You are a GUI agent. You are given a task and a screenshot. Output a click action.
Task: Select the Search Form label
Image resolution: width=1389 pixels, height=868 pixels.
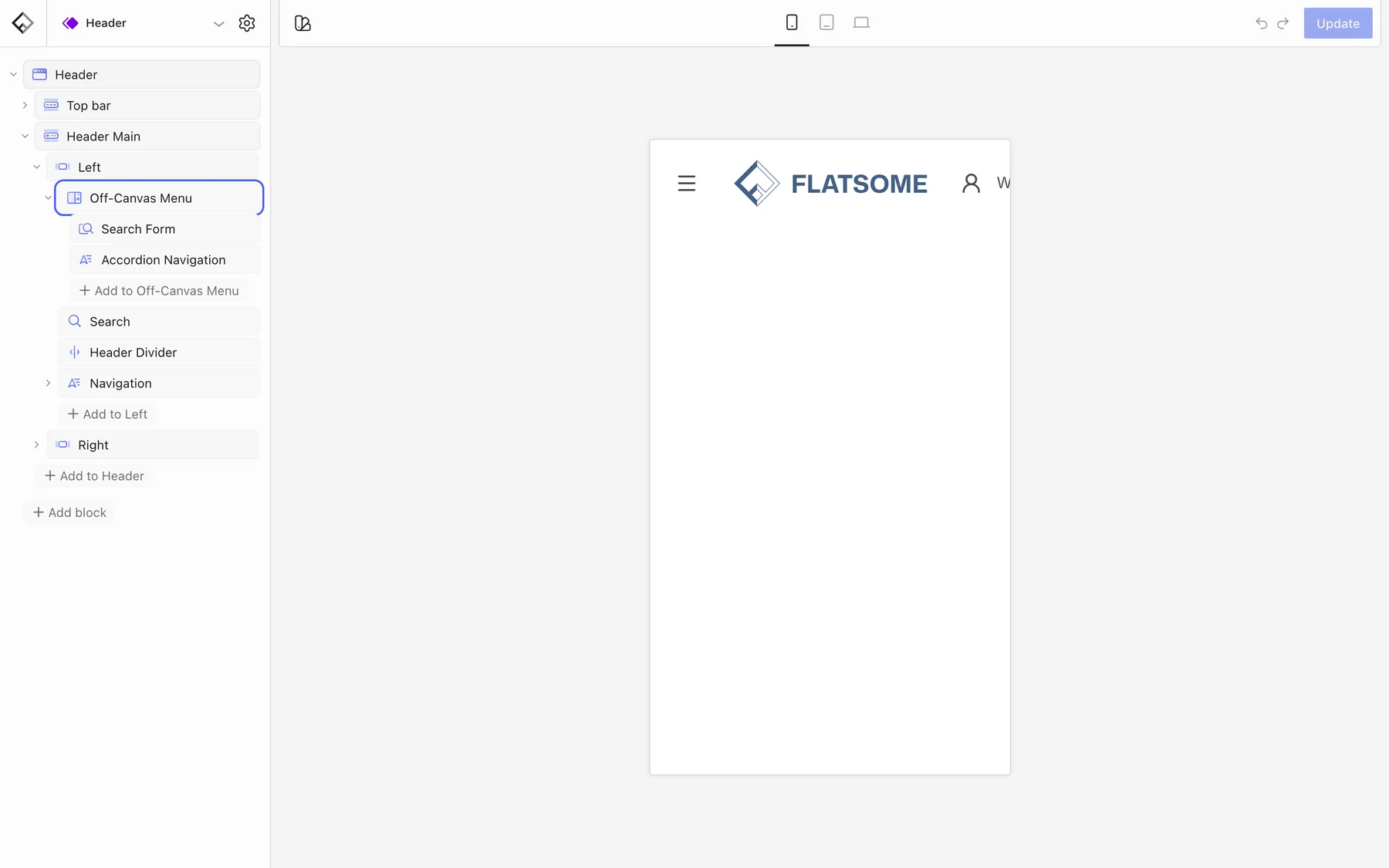point(138,229)
